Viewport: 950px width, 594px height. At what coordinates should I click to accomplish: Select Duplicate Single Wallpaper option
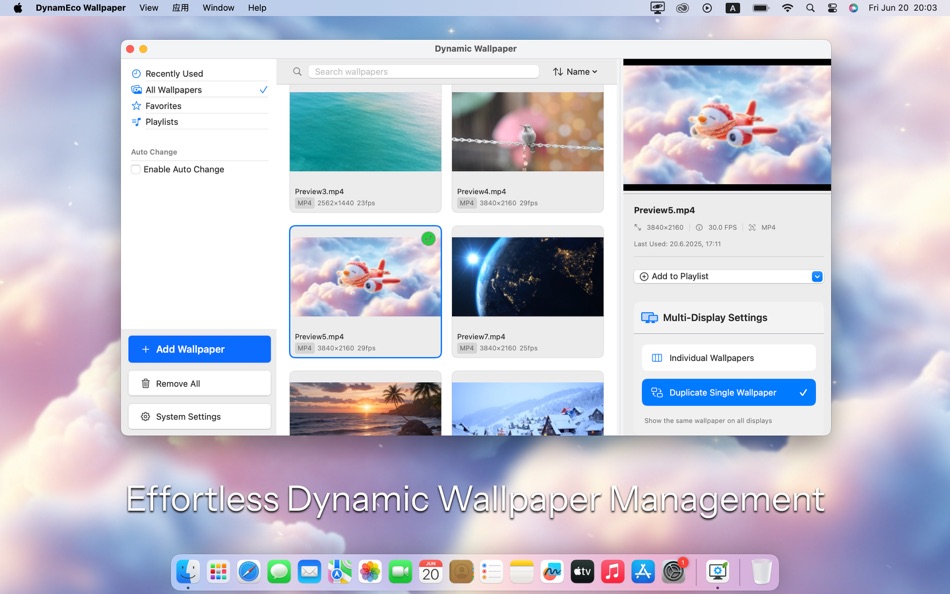pos(728,392)
